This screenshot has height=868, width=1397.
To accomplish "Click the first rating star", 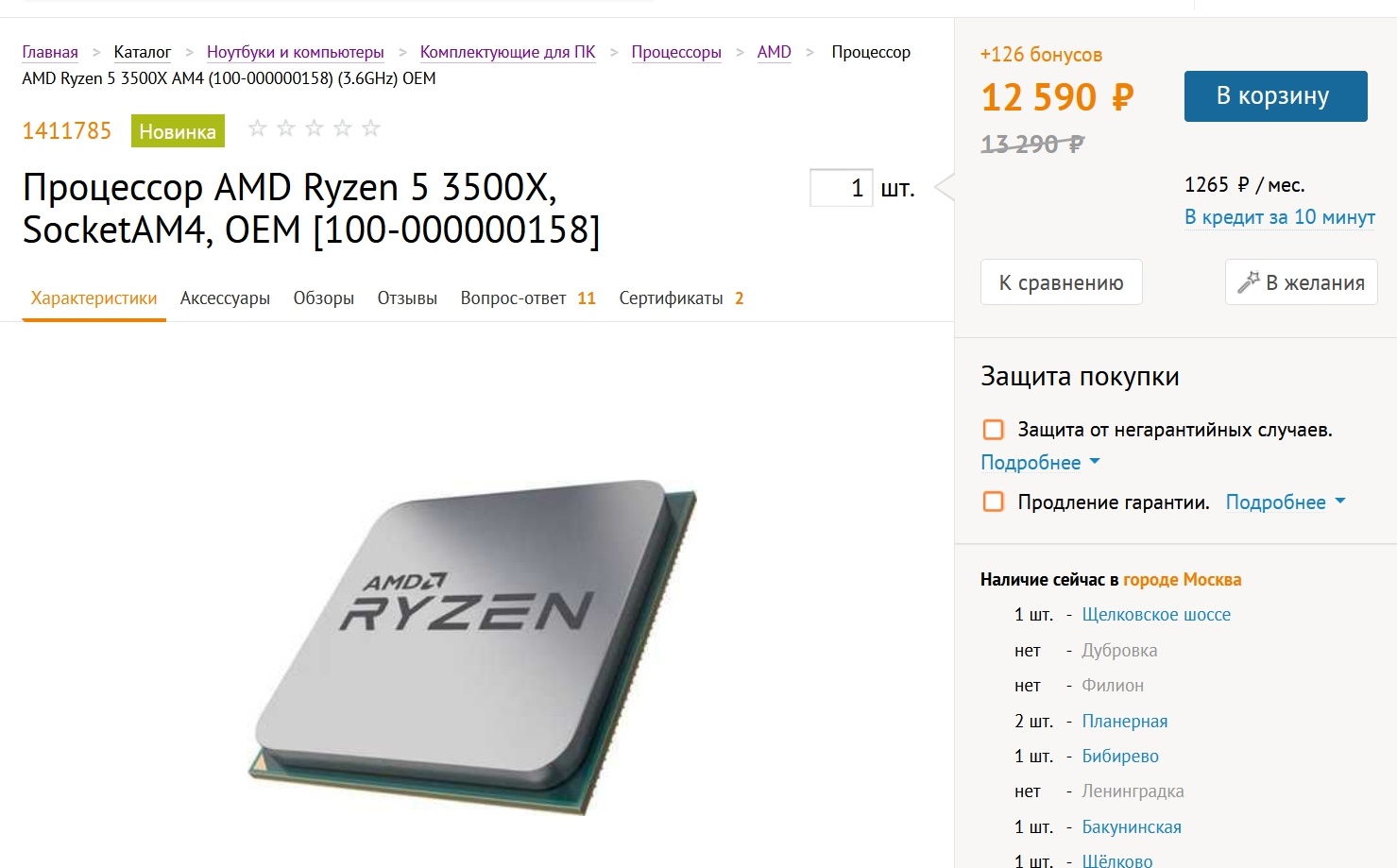I will point(257,128).
